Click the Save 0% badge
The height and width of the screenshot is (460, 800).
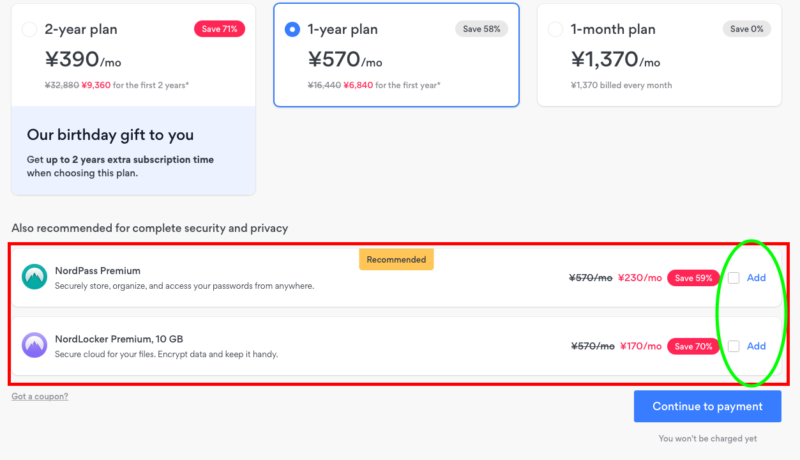pos(746,29)
